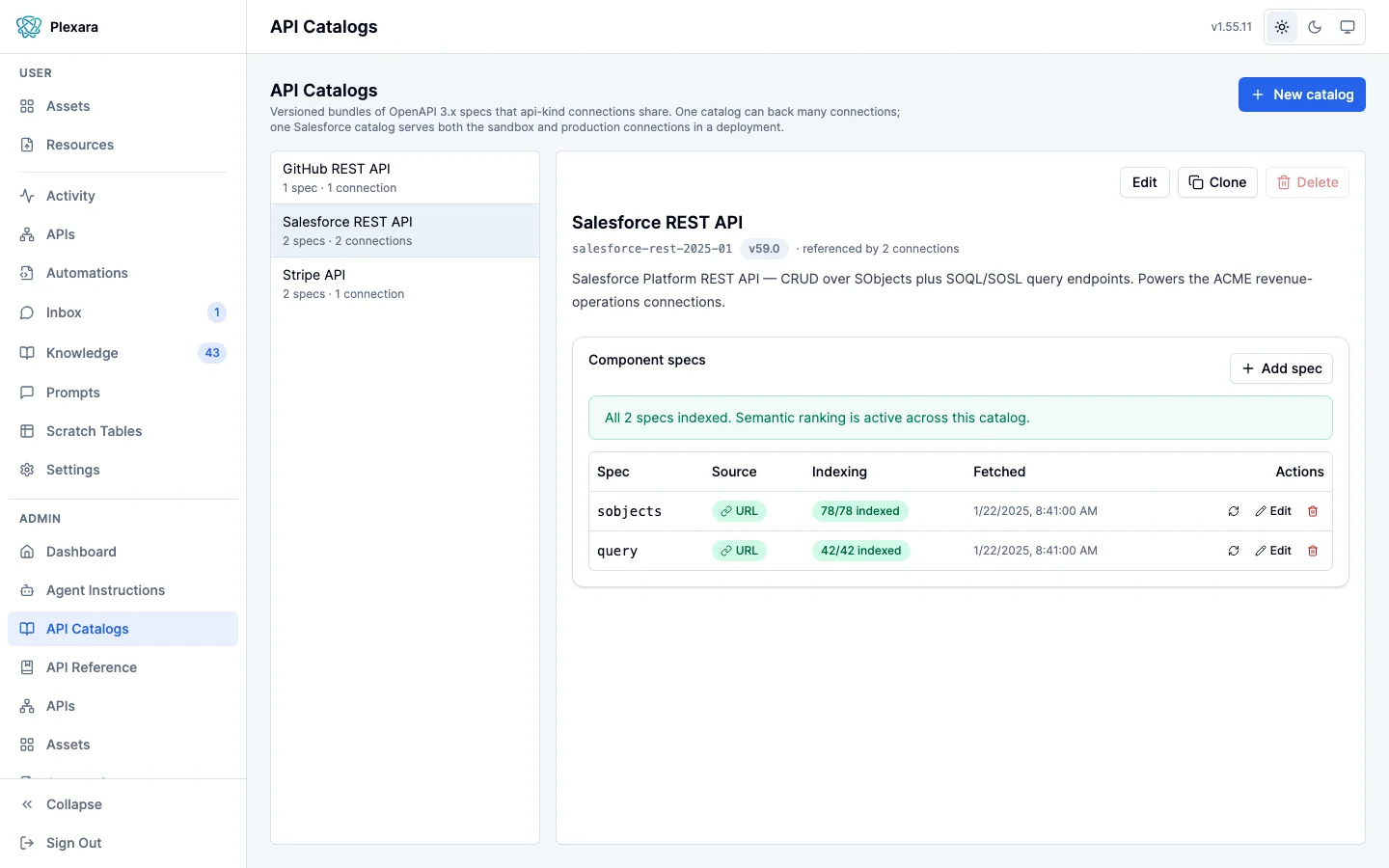Image resolution: width=1389 pixels, height=868 pixels.
Task: Click sobjects fetched timestamp
Action: (1035, 511)
